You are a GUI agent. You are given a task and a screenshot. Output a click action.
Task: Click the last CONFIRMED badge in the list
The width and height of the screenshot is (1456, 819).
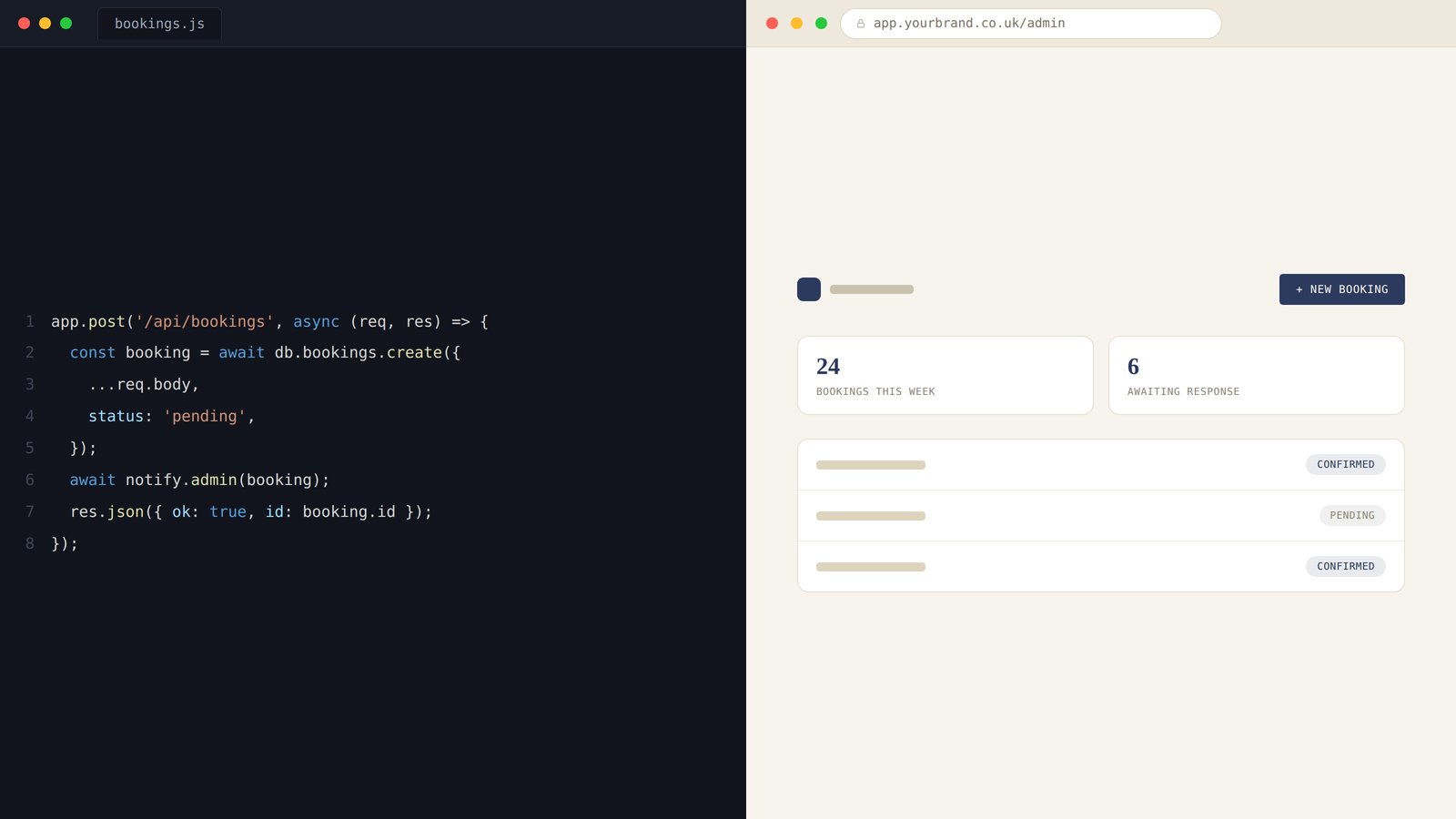1346,566
